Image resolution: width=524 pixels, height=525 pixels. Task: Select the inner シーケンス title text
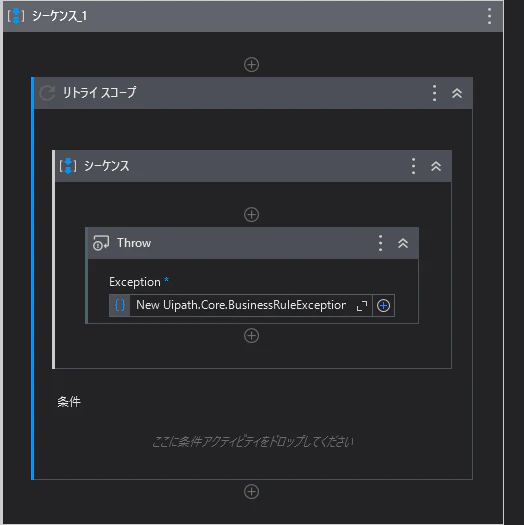point(106,166)
